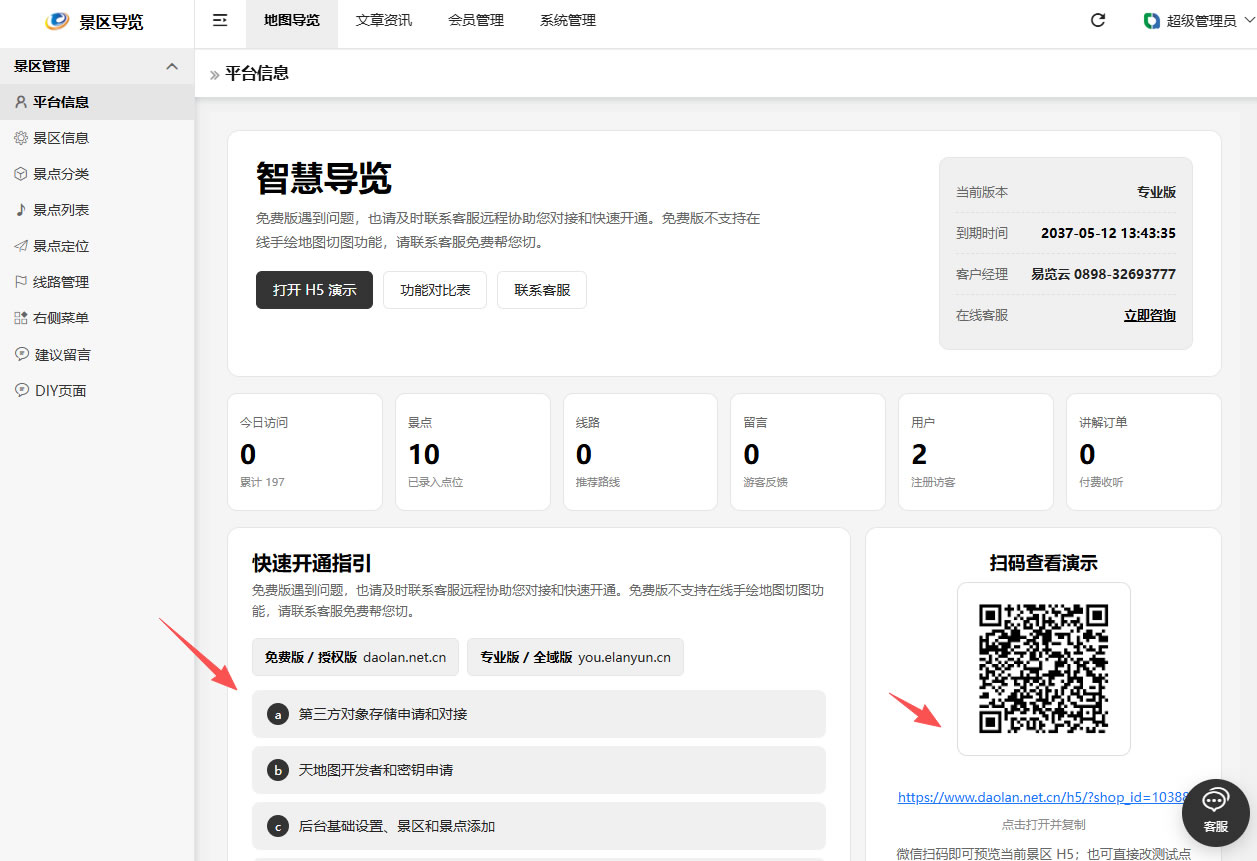Click 专业版 / 全域版 you.elanyun.cn button
Screen dimensions: 1257x861
click(575, 657)
